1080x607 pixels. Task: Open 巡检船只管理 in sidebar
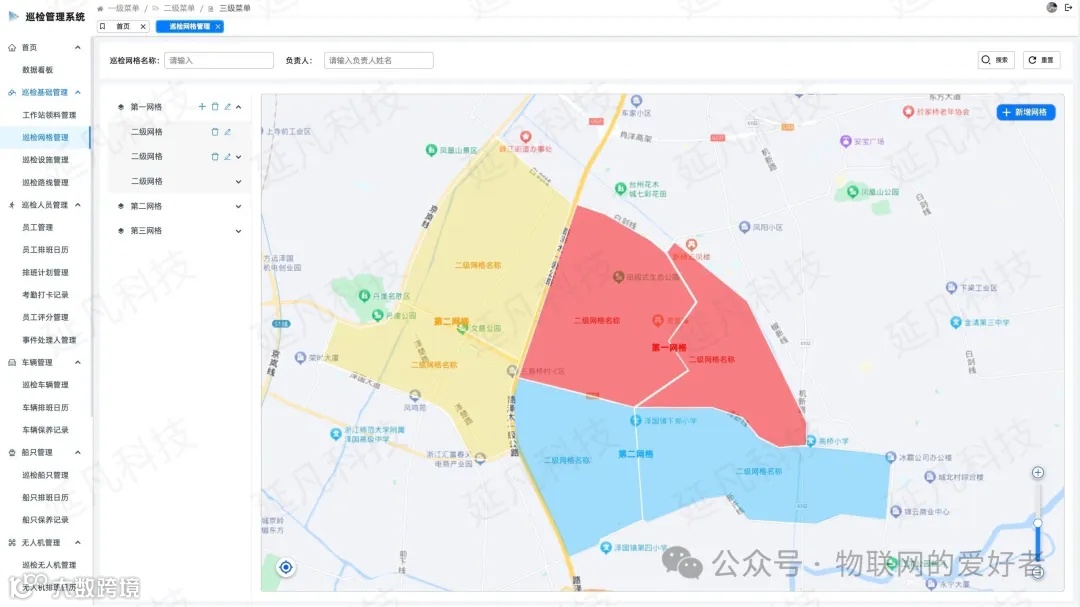(x=45, y=475)
